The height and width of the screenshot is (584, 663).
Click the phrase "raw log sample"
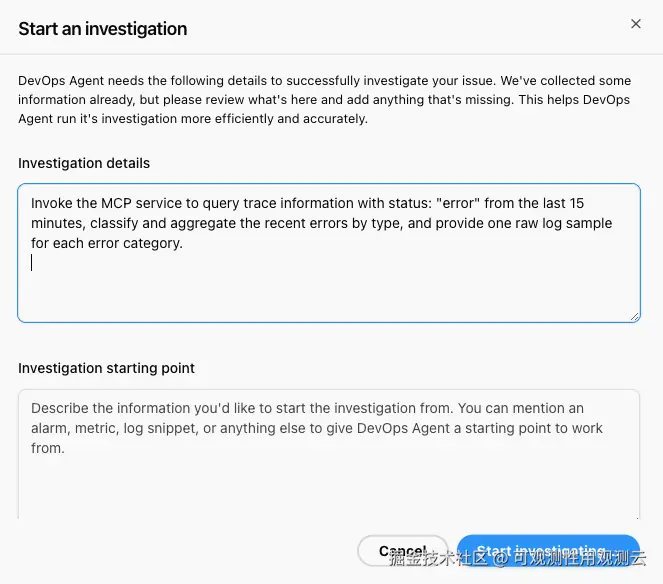562,222
